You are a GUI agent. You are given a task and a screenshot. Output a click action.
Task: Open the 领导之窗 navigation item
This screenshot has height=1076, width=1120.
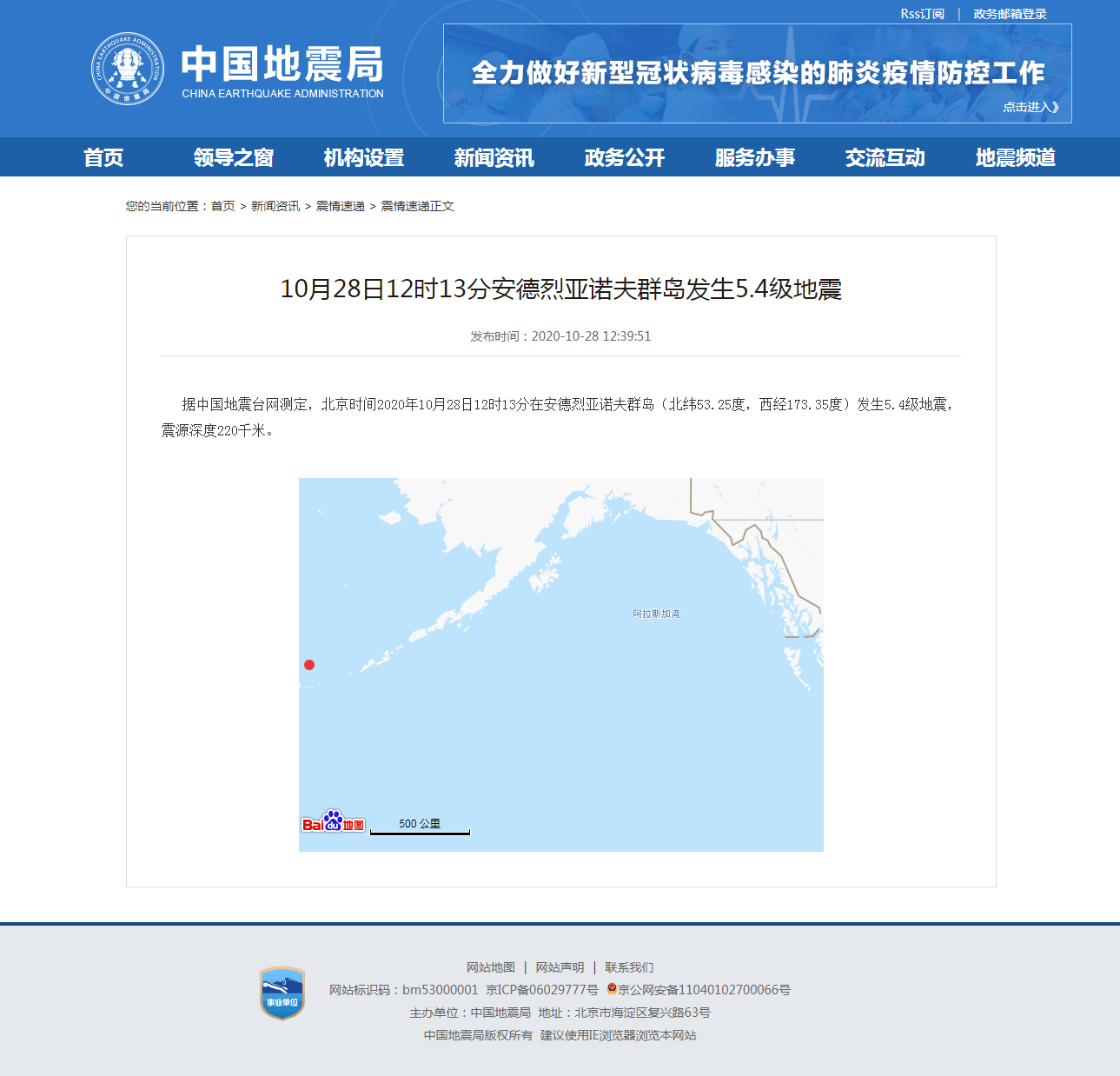234,157
